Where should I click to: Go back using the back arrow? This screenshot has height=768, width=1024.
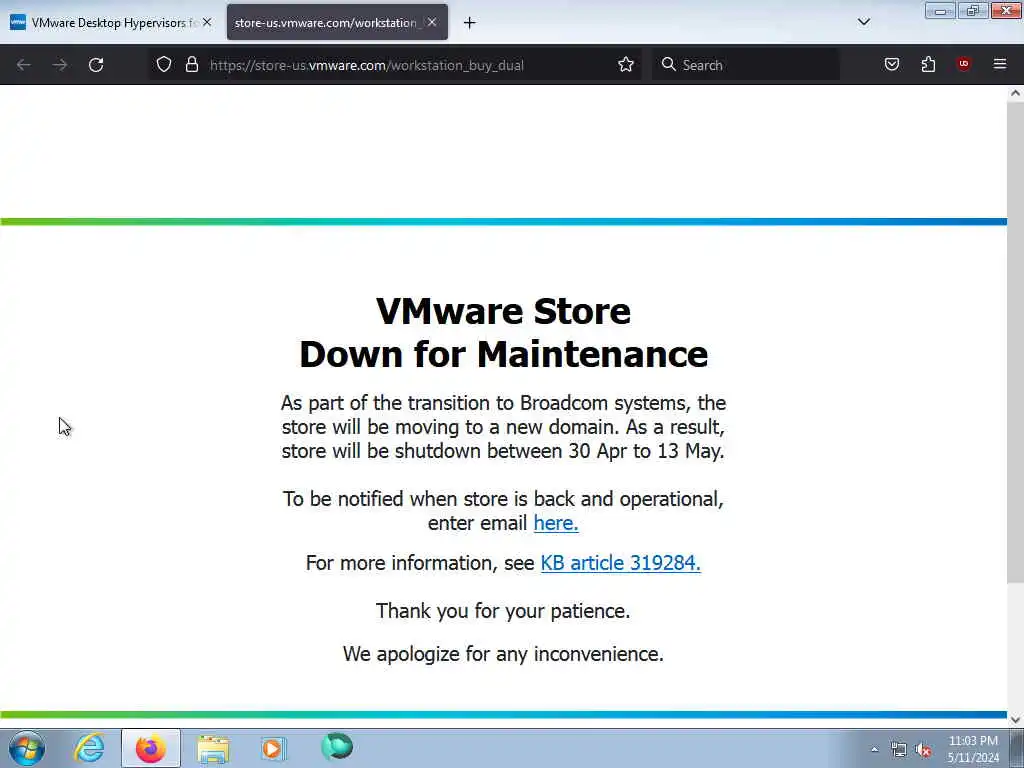coord(24,65)
